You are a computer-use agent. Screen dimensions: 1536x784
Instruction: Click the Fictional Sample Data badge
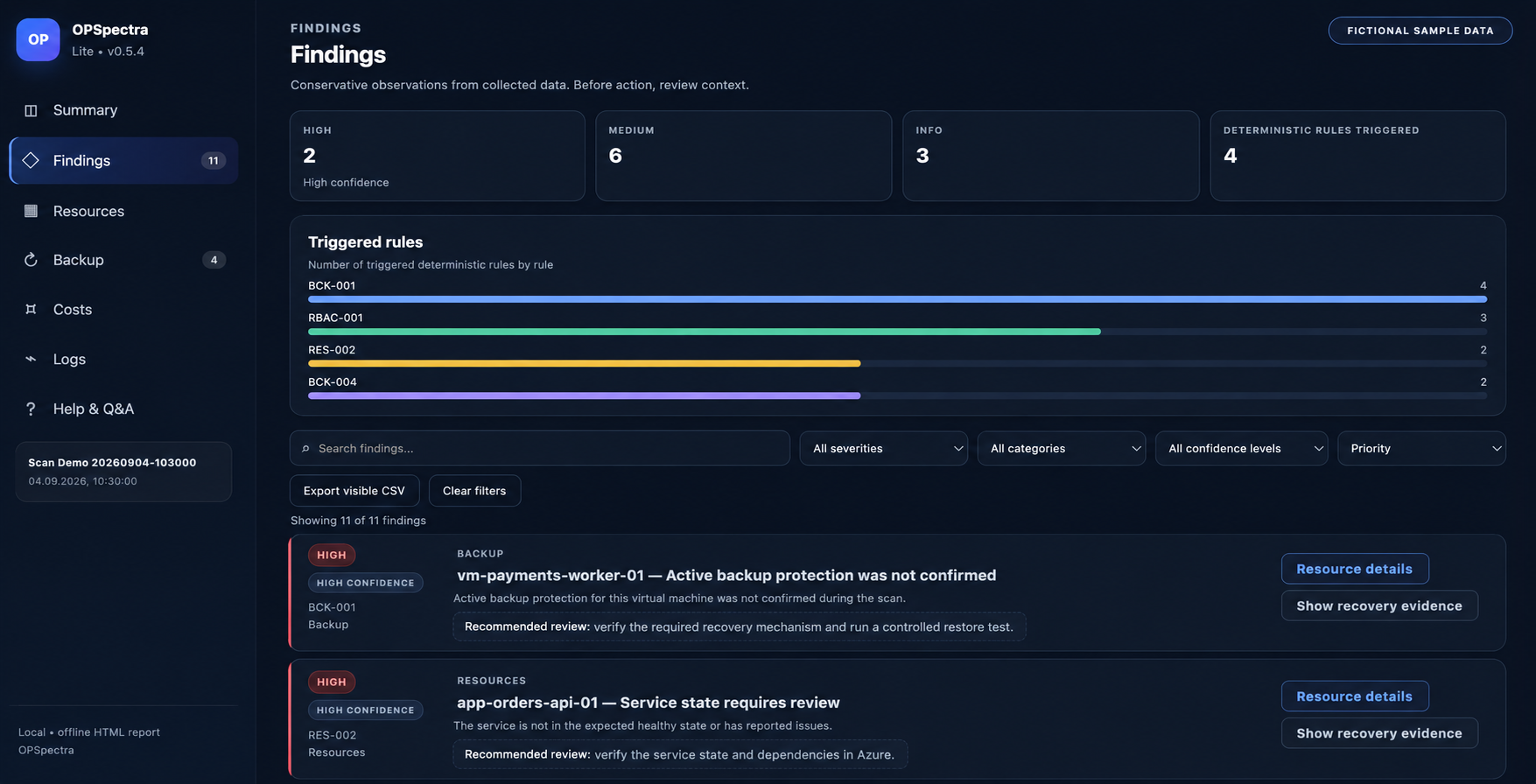pos(1420,31)
